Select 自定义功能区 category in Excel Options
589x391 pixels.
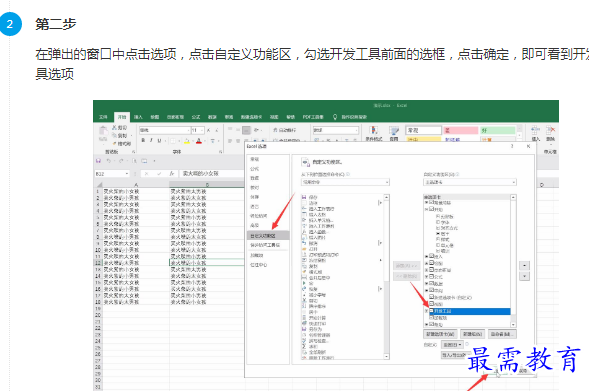click(268, 236)
